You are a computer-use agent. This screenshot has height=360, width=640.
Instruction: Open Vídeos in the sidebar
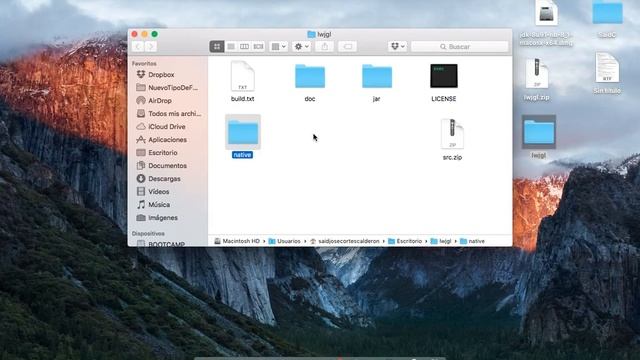[x=158, y=192]
